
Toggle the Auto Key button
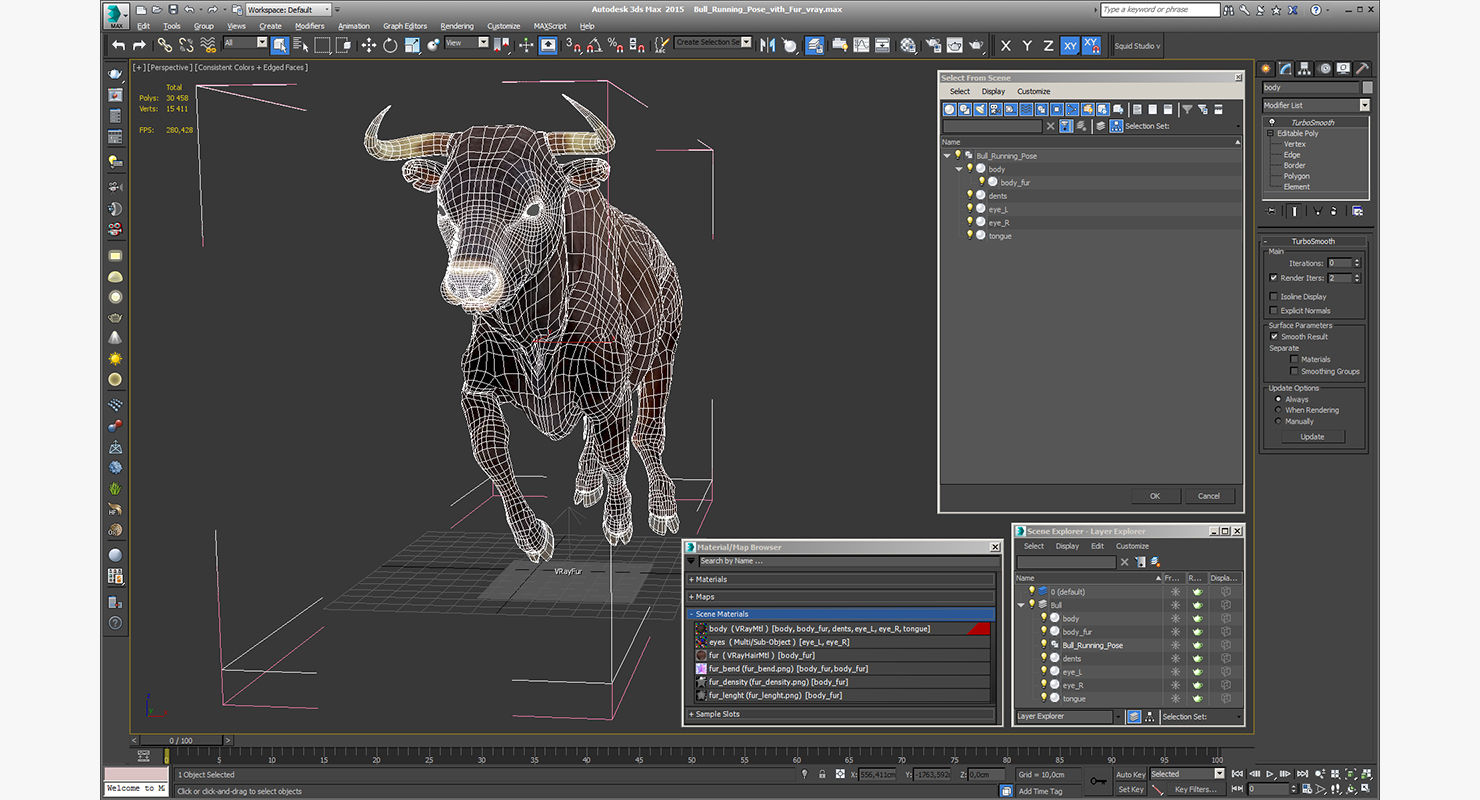click(x=1131, y=774)
